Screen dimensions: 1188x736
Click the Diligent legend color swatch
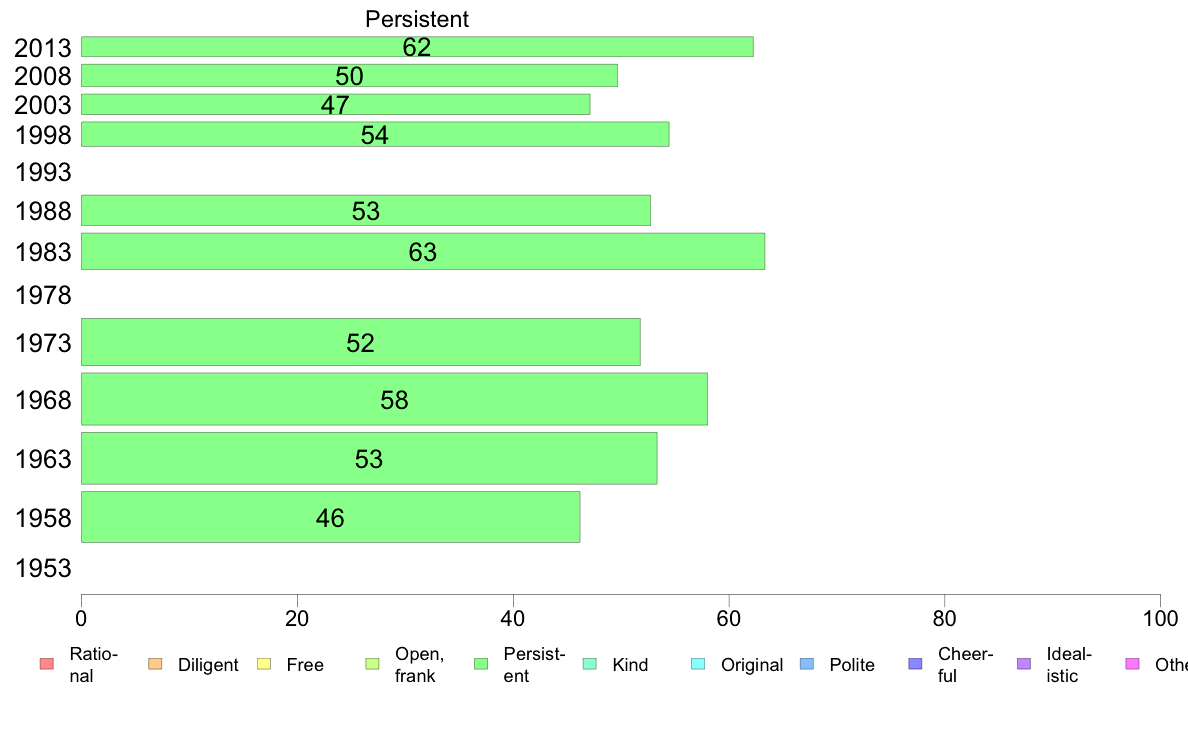(155, 664)
